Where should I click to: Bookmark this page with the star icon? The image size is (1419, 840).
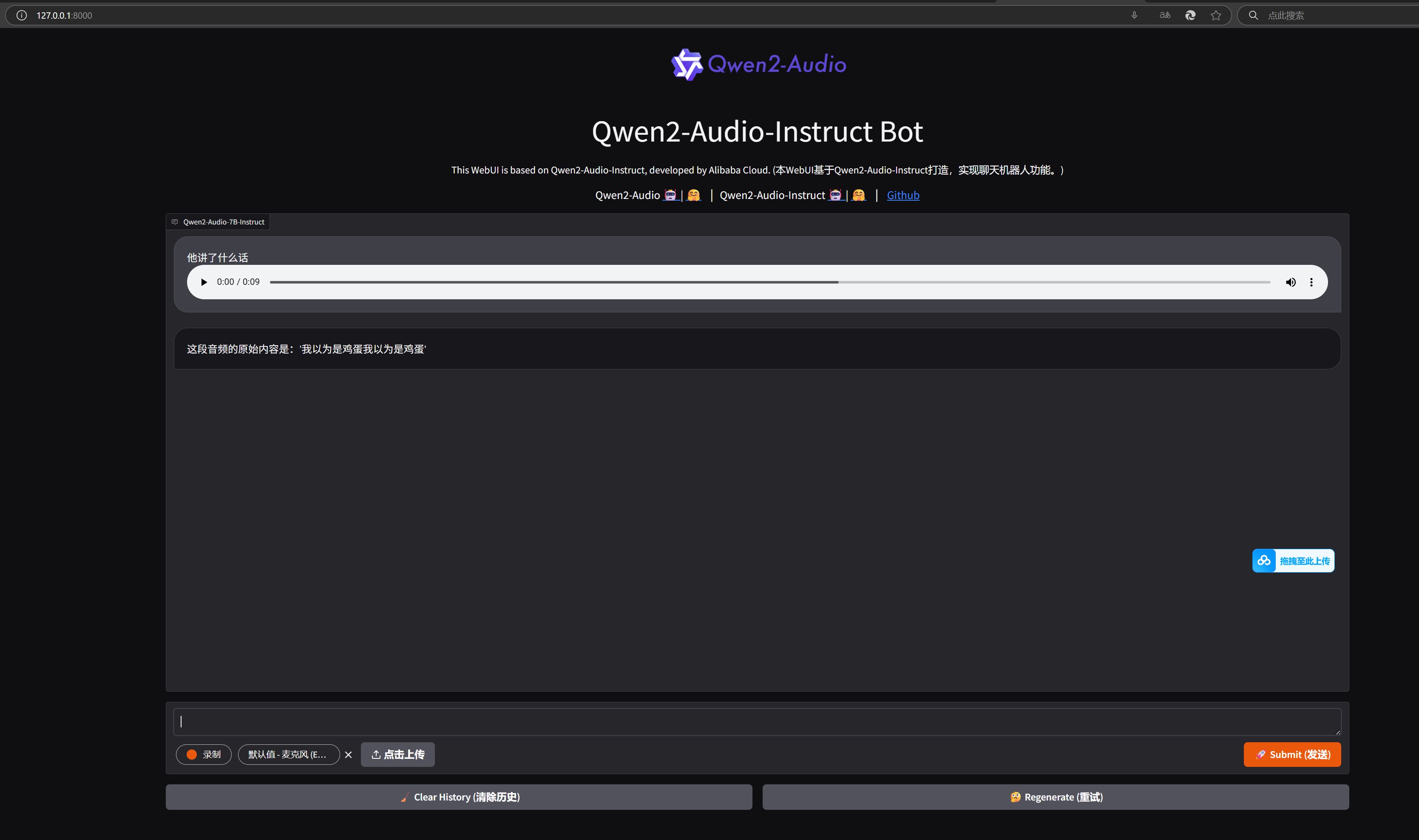(1216, 15)
